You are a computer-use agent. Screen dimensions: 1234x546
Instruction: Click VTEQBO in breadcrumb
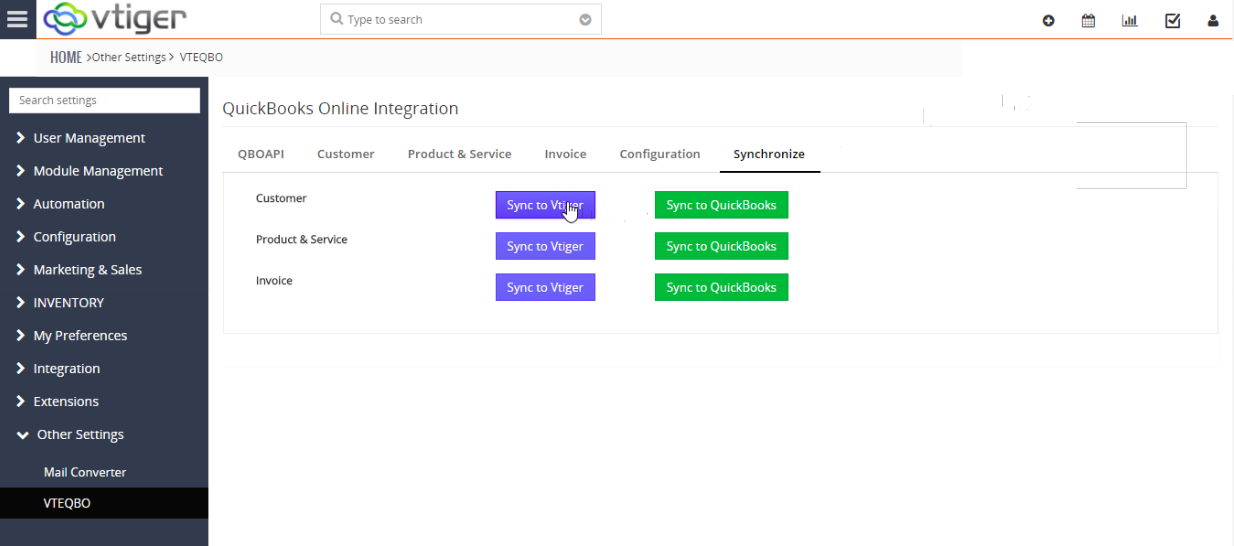tap(201, 57)
